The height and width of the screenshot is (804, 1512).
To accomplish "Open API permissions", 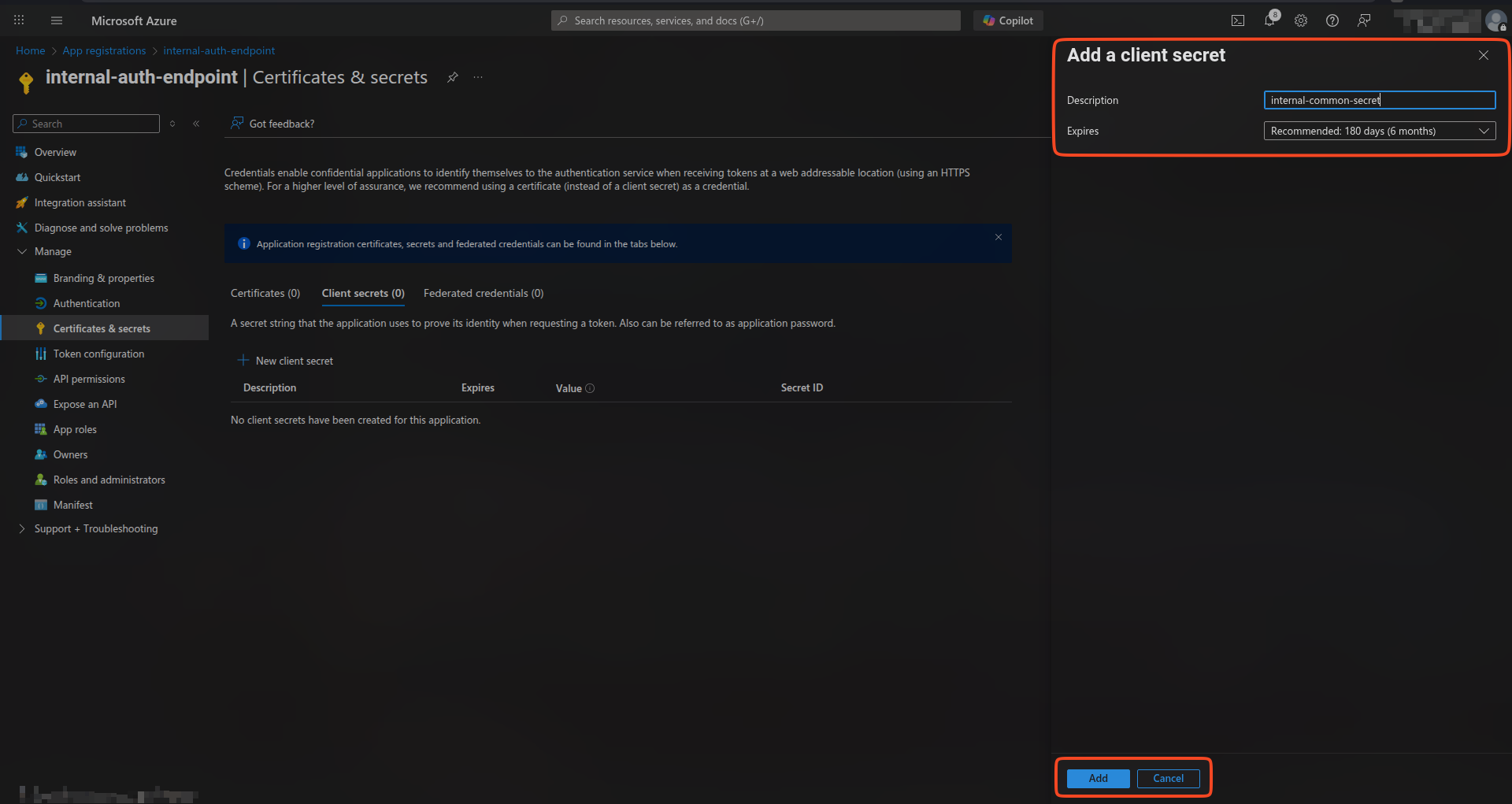I will (89, 379).
